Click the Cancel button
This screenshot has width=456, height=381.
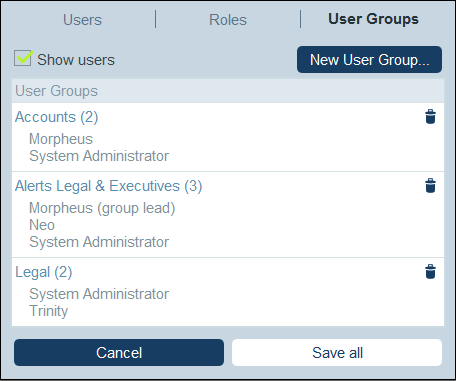tap(119, 352)
